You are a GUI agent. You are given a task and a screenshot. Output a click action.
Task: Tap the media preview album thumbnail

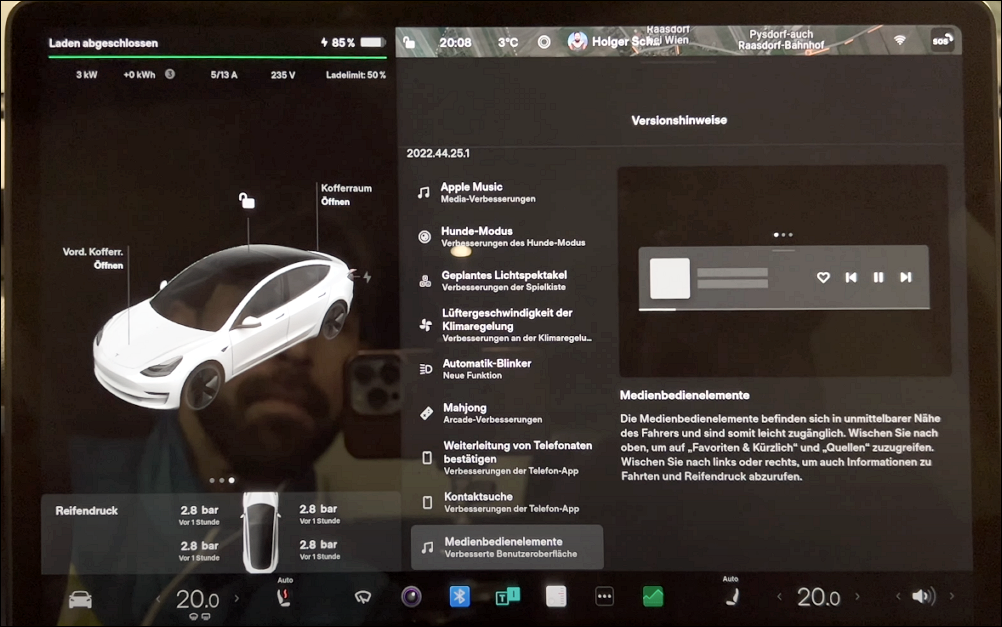[x=670, y=278]
